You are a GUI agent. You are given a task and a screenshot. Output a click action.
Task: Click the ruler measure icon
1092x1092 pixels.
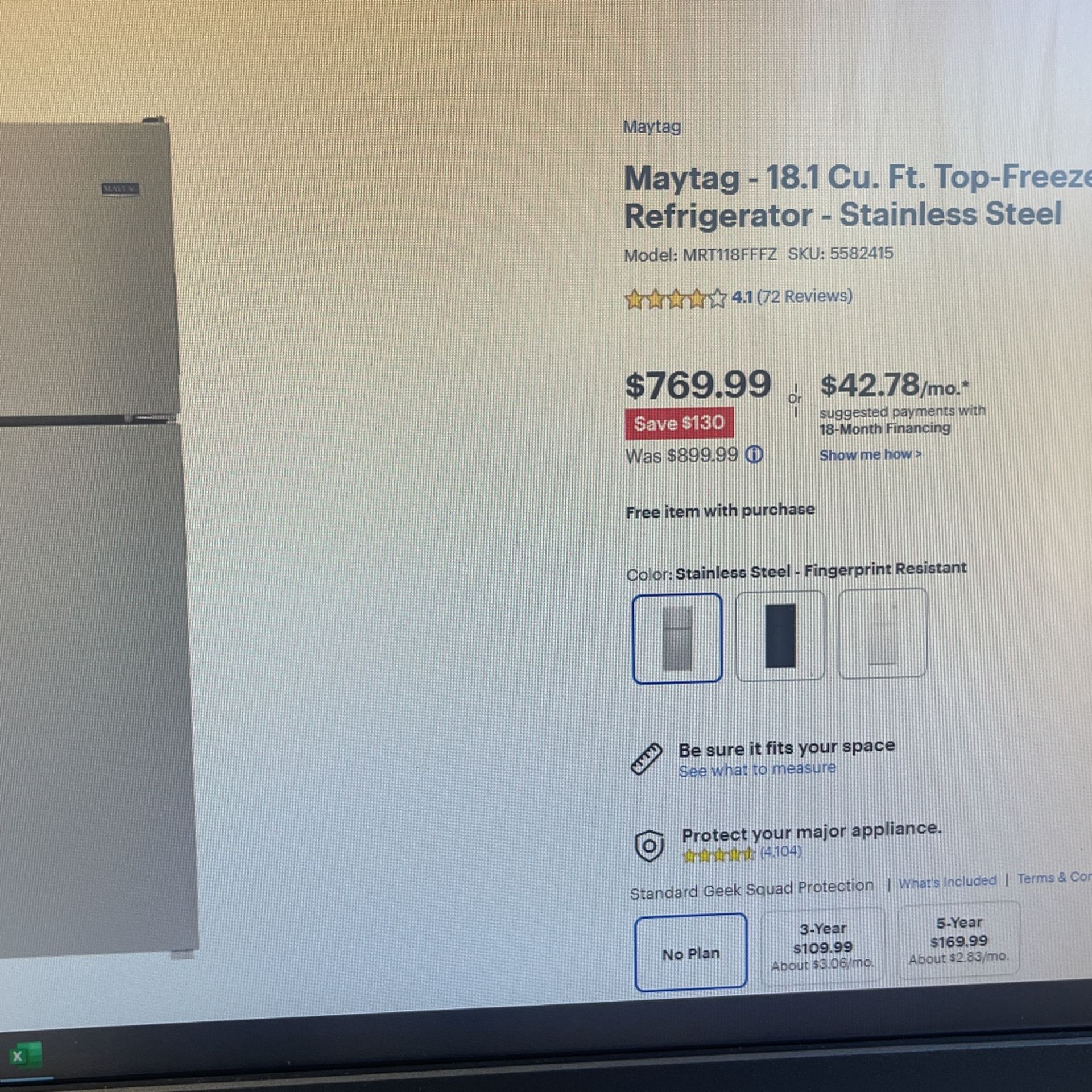(647, 759)
